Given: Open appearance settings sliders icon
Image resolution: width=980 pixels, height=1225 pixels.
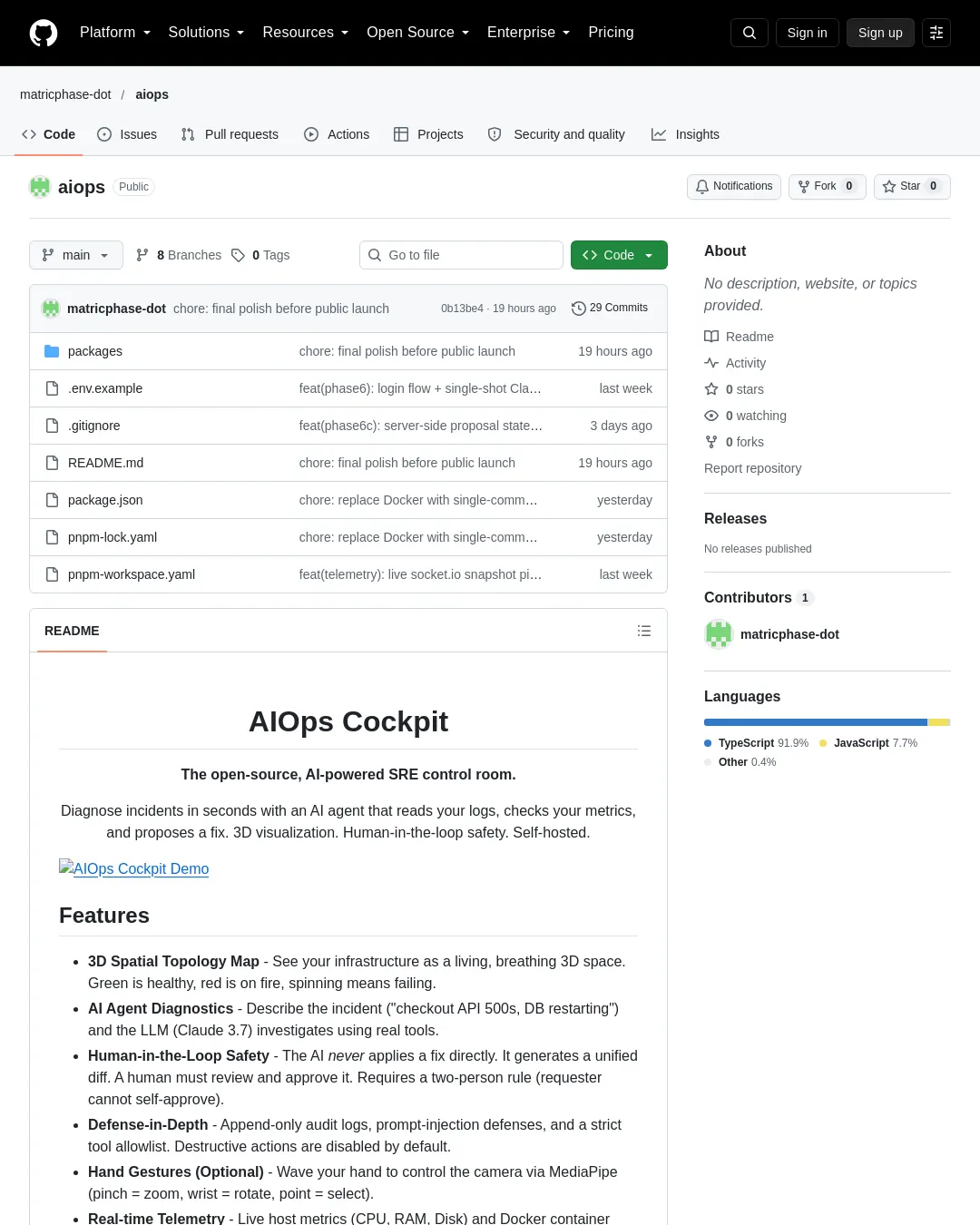Looking at the screenshot, I should [x=936, y=33].
